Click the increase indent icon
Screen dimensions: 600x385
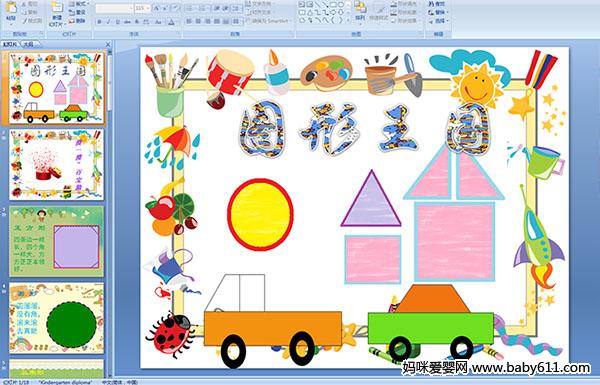coord(226,8)
